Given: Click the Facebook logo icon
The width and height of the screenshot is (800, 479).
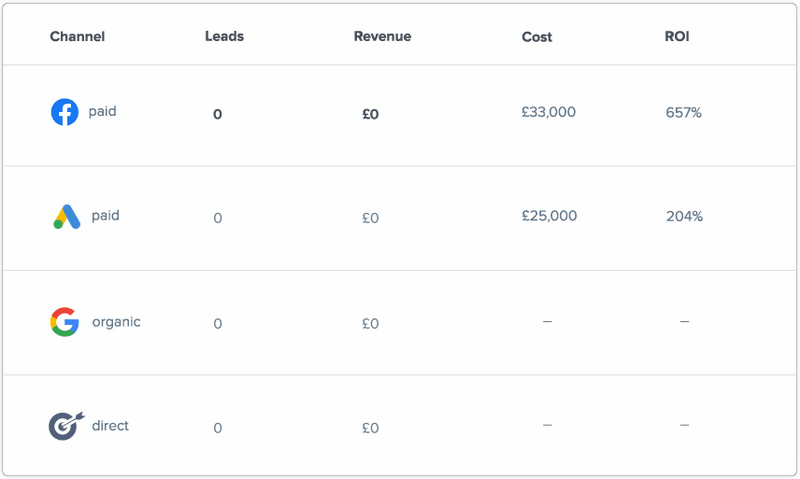Looking at the screenshot, I should coord(64,112).
